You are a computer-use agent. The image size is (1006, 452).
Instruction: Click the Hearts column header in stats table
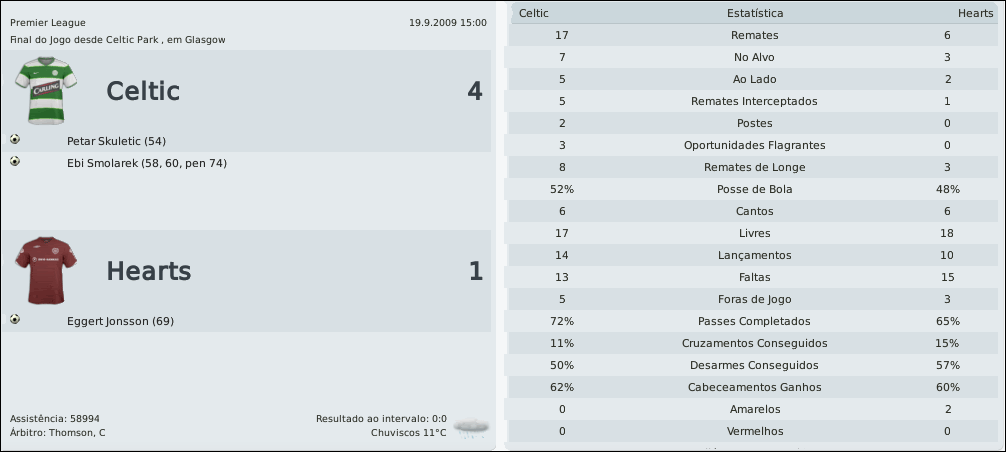pos(975,13)
